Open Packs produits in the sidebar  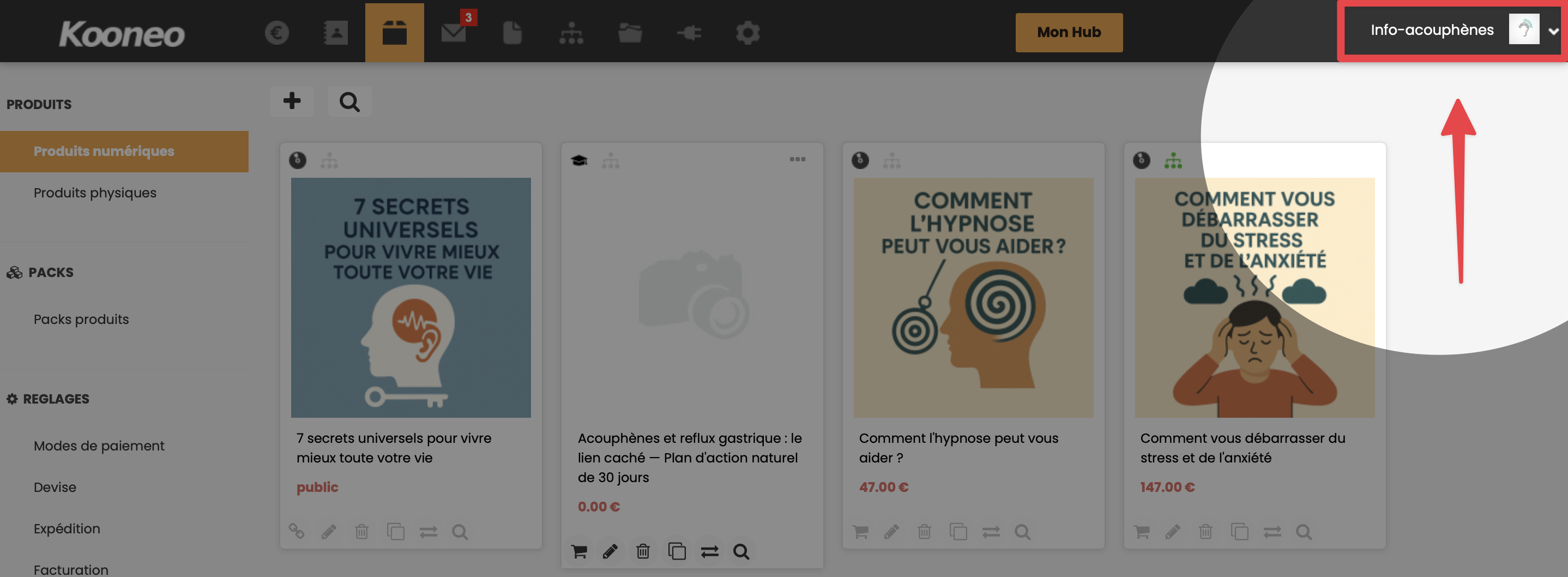click(x=81, y=319)
